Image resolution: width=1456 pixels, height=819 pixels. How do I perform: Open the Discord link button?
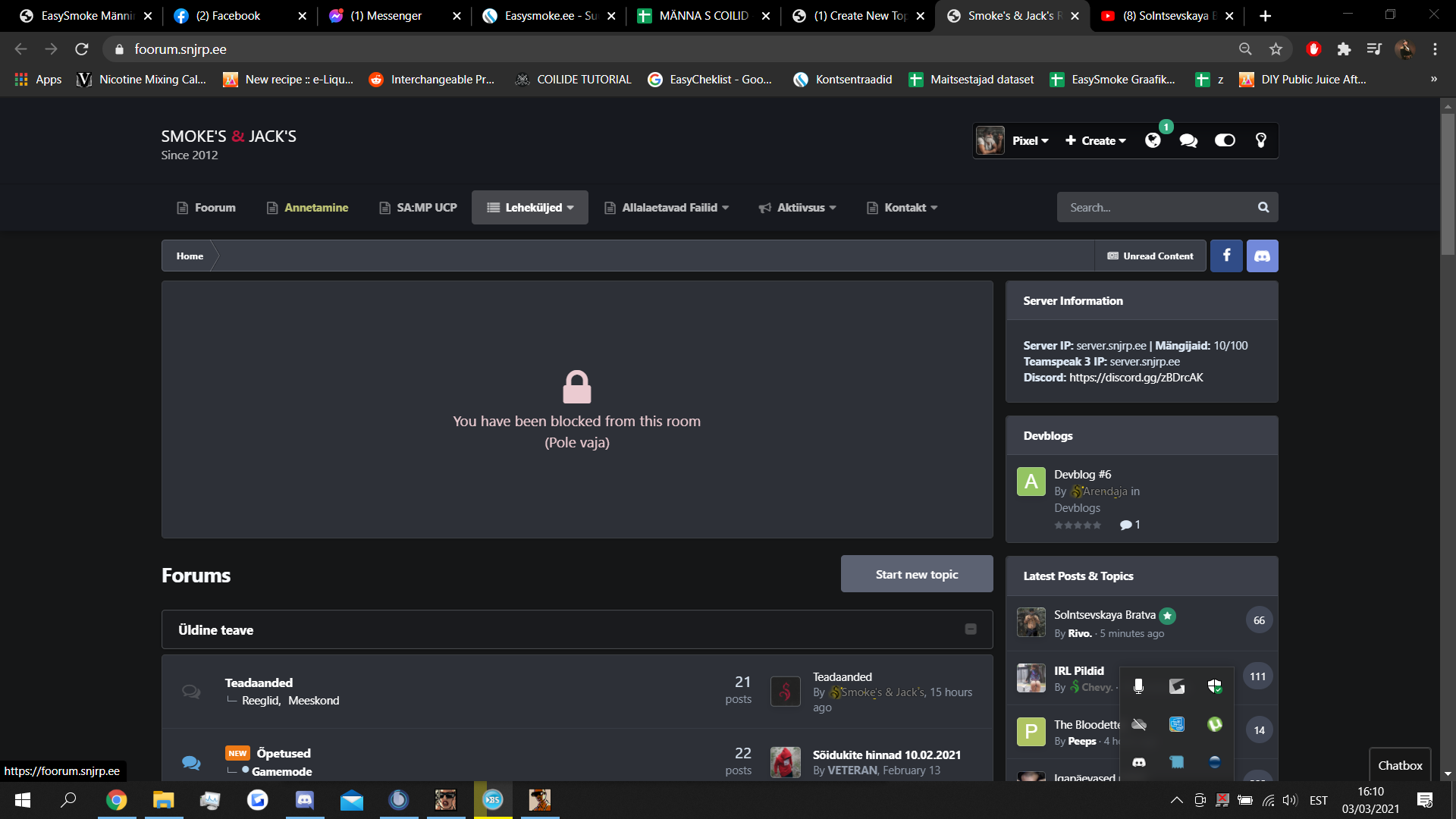pos(1262,256)
